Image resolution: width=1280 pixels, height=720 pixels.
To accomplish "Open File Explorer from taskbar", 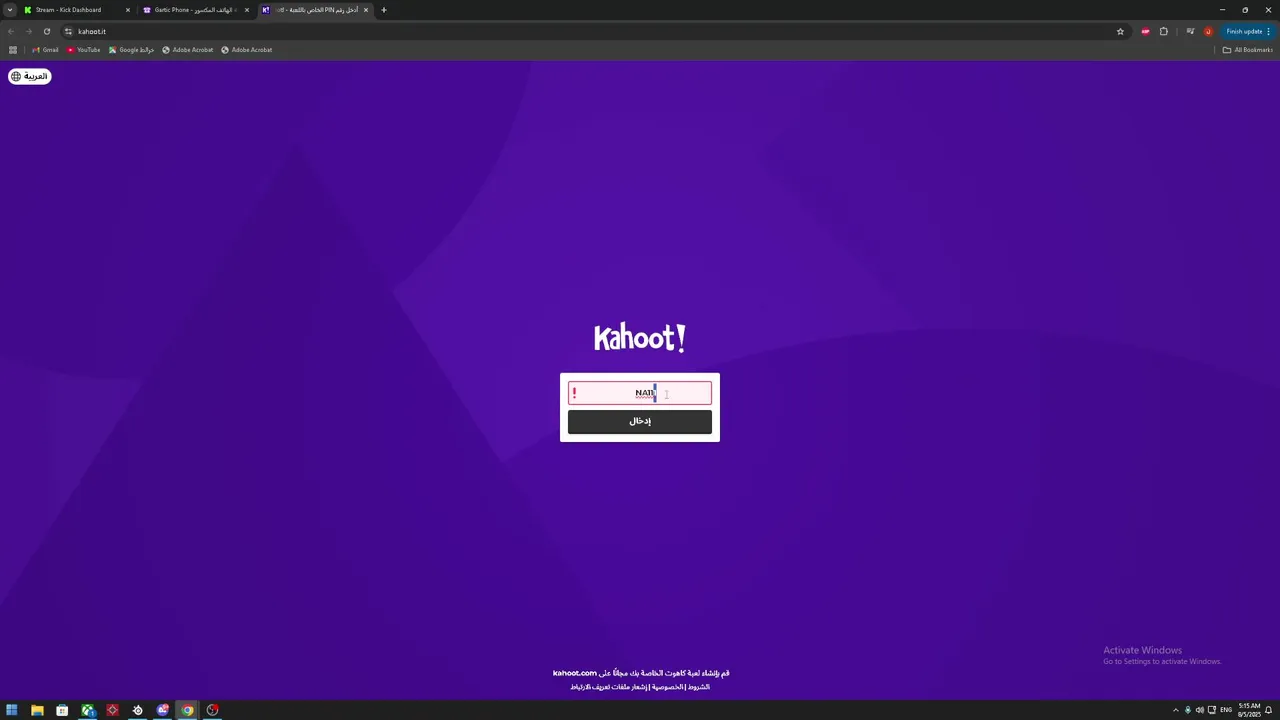I will click(x=37, y=711).
